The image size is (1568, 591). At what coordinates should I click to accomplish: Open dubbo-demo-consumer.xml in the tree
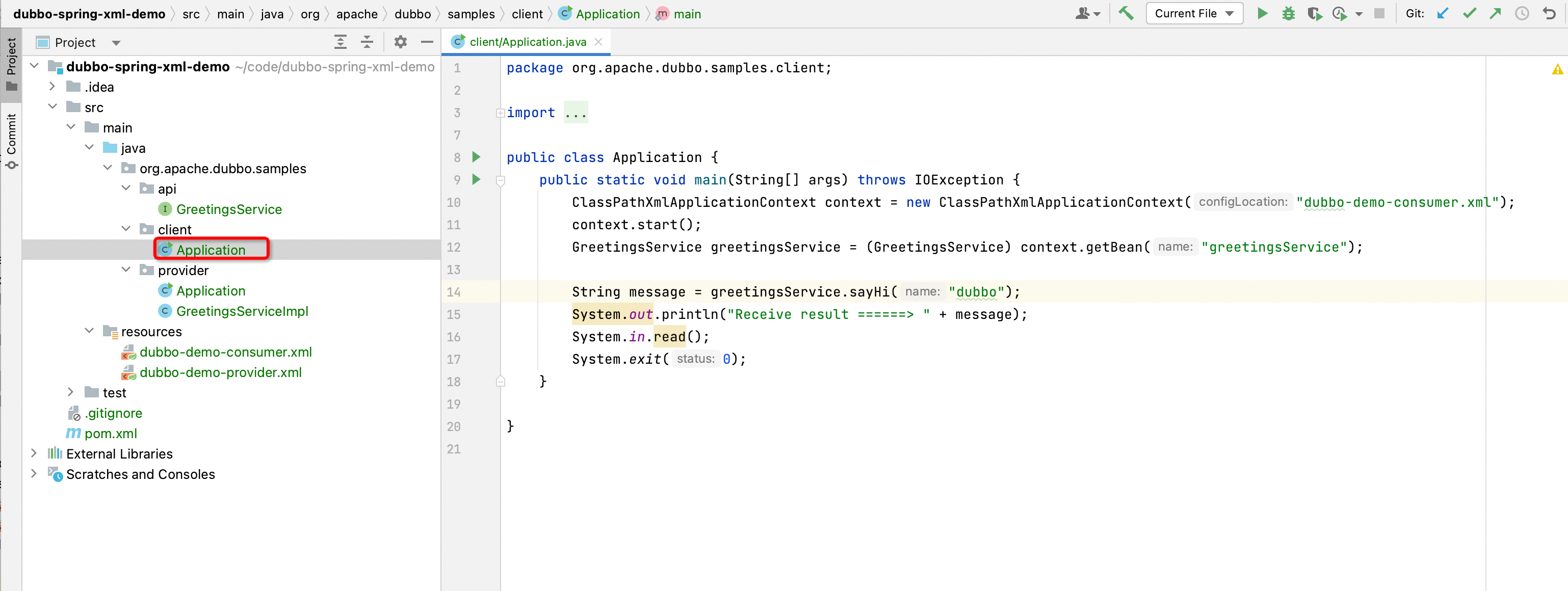pos(225,352)
